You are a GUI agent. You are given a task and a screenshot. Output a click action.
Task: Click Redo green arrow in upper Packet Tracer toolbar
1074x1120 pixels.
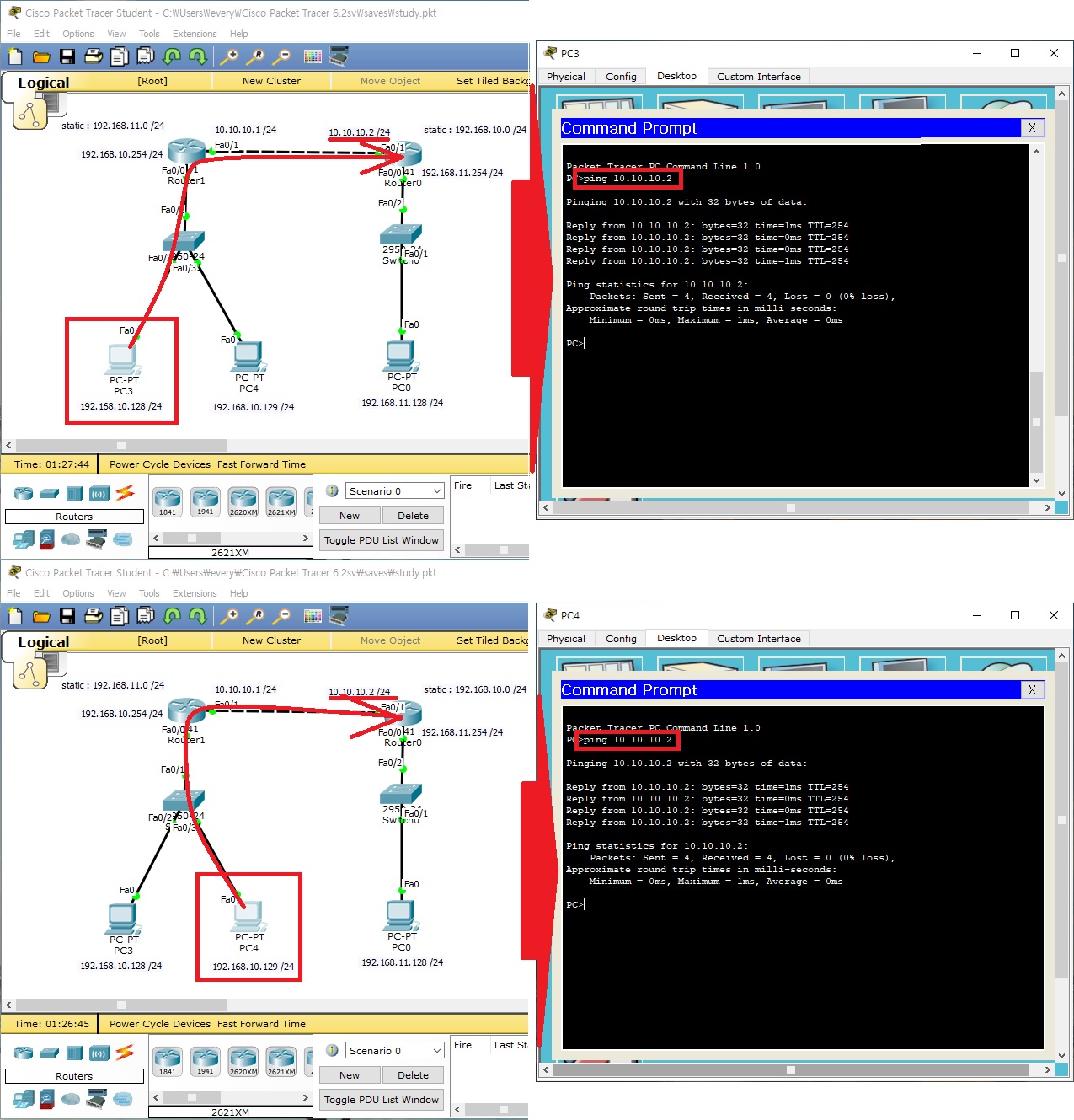[198, 56]
